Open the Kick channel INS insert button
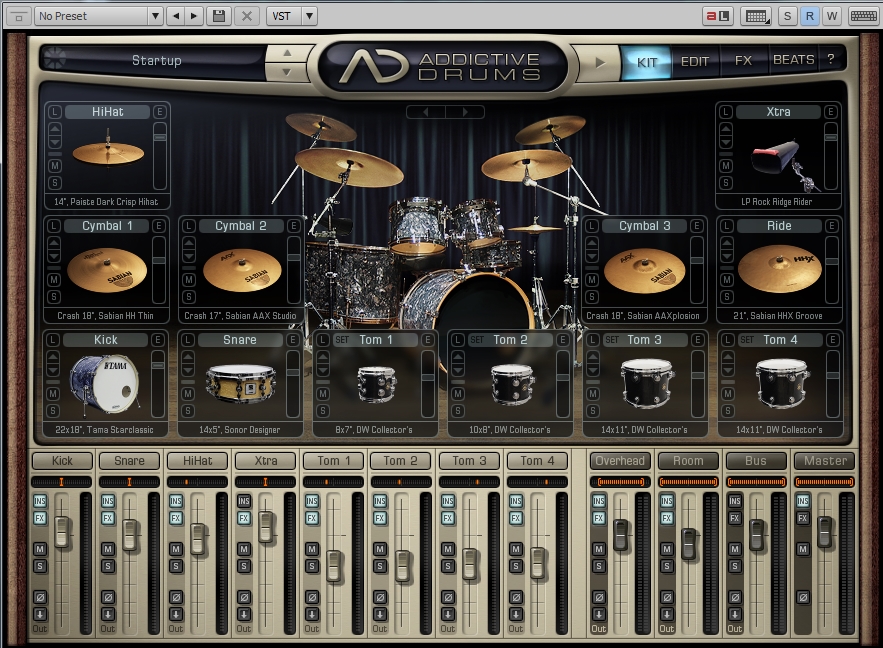The height and width of the screenshot is (648, 883). click(40, 500)
